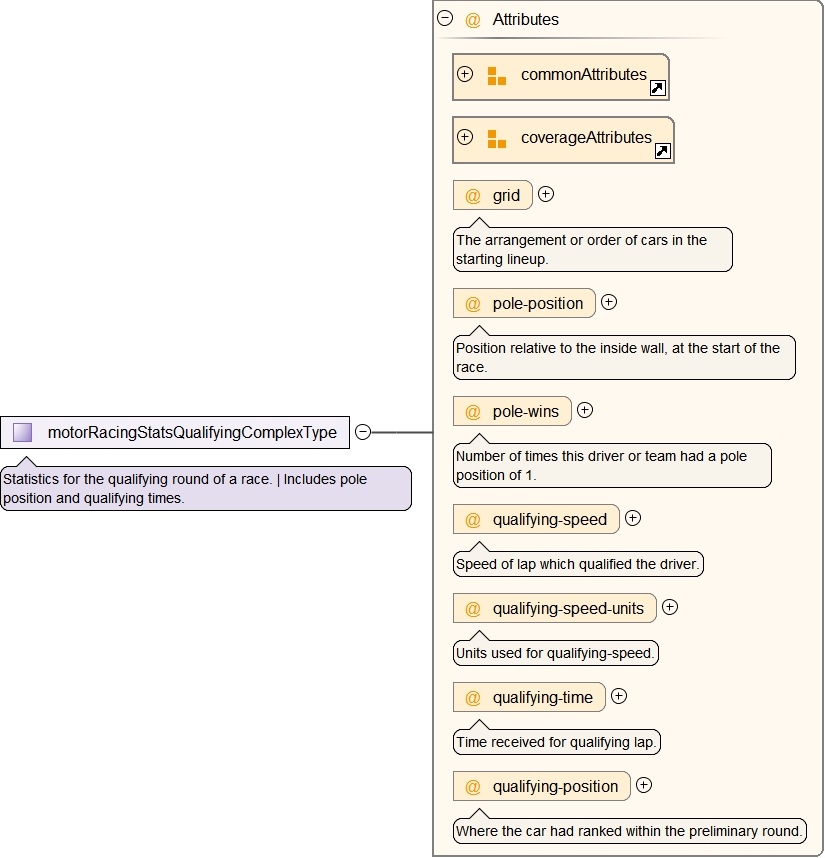The height and width of the screenshot is (858, 825).
Task: Select the qualifying-speed attribute label
Action: (x=549, y=520)
